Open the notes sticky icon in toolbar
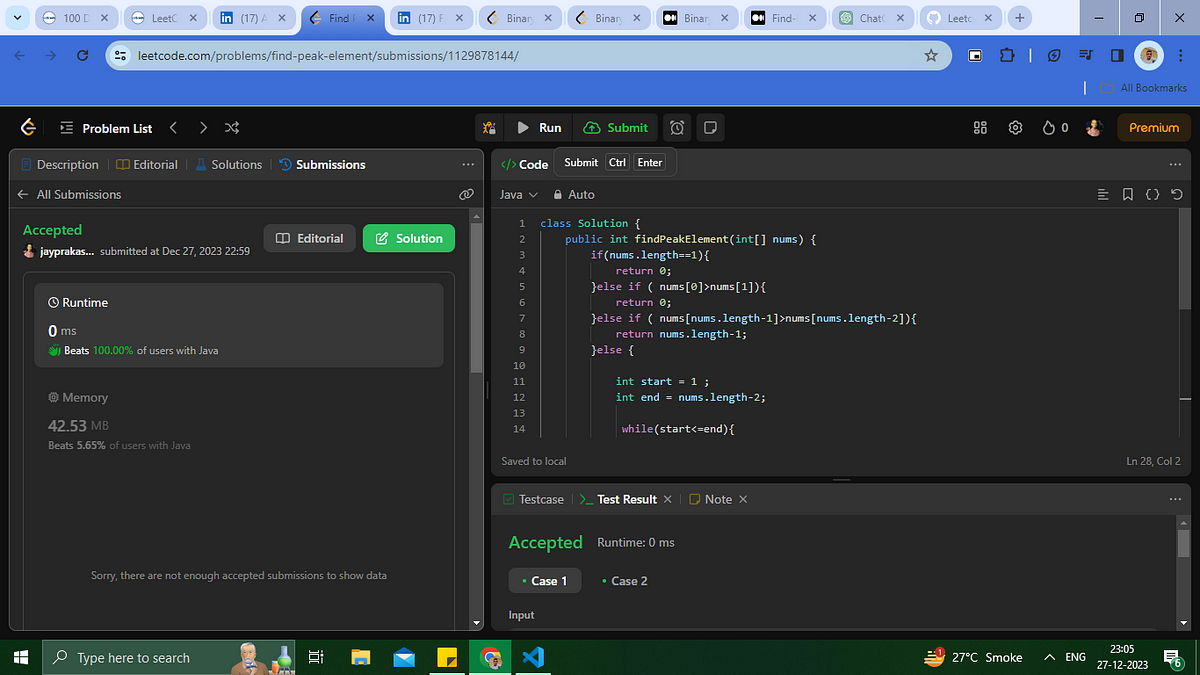The height and width of the screenshot is (675, 1200). tap(710, 128)
